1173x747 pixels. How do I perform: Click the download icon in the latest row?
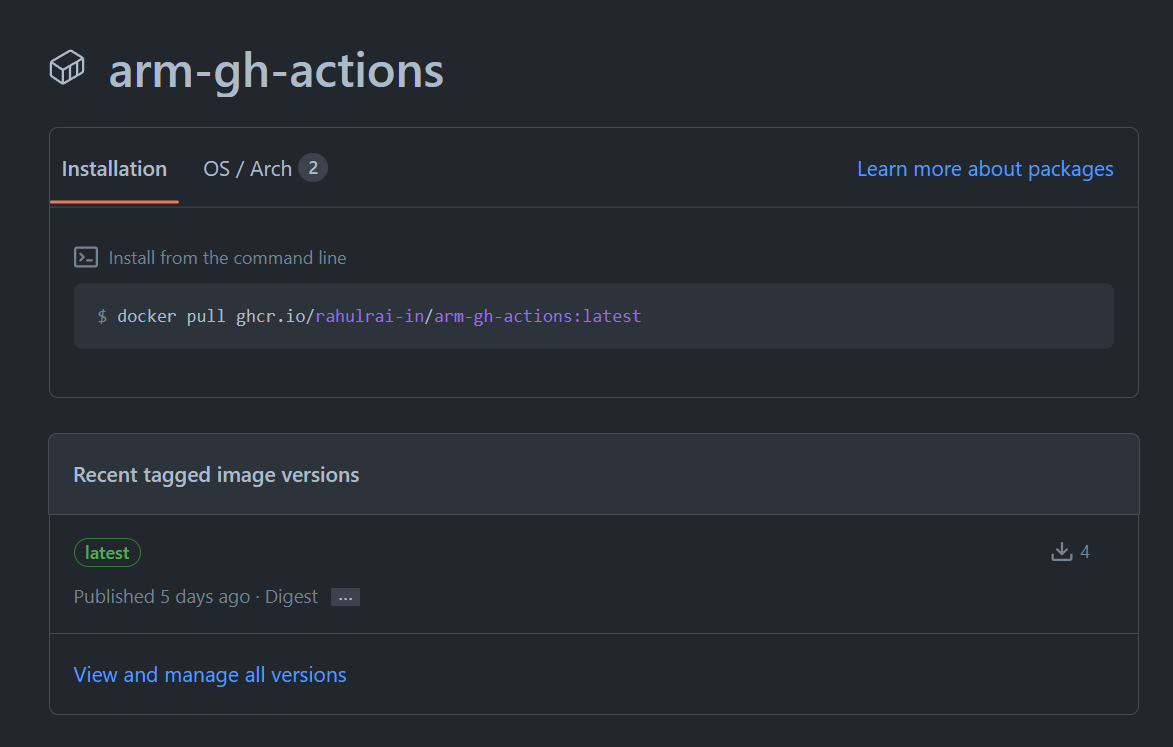coord(1061,552)
